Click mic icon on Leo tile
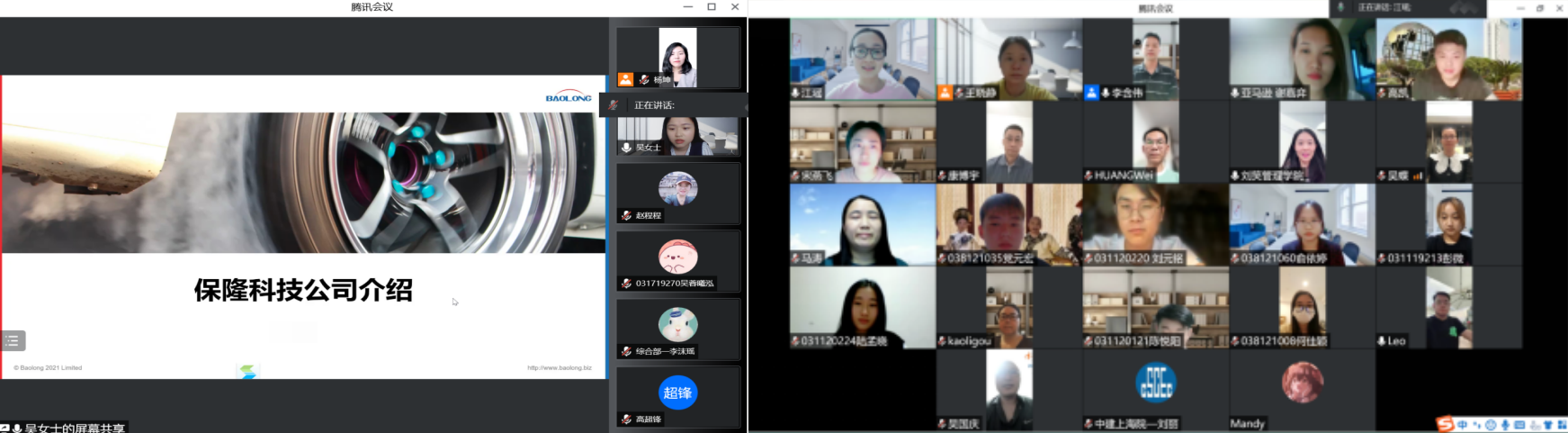The image size is (1568, 433). (x=1382, y=341)
